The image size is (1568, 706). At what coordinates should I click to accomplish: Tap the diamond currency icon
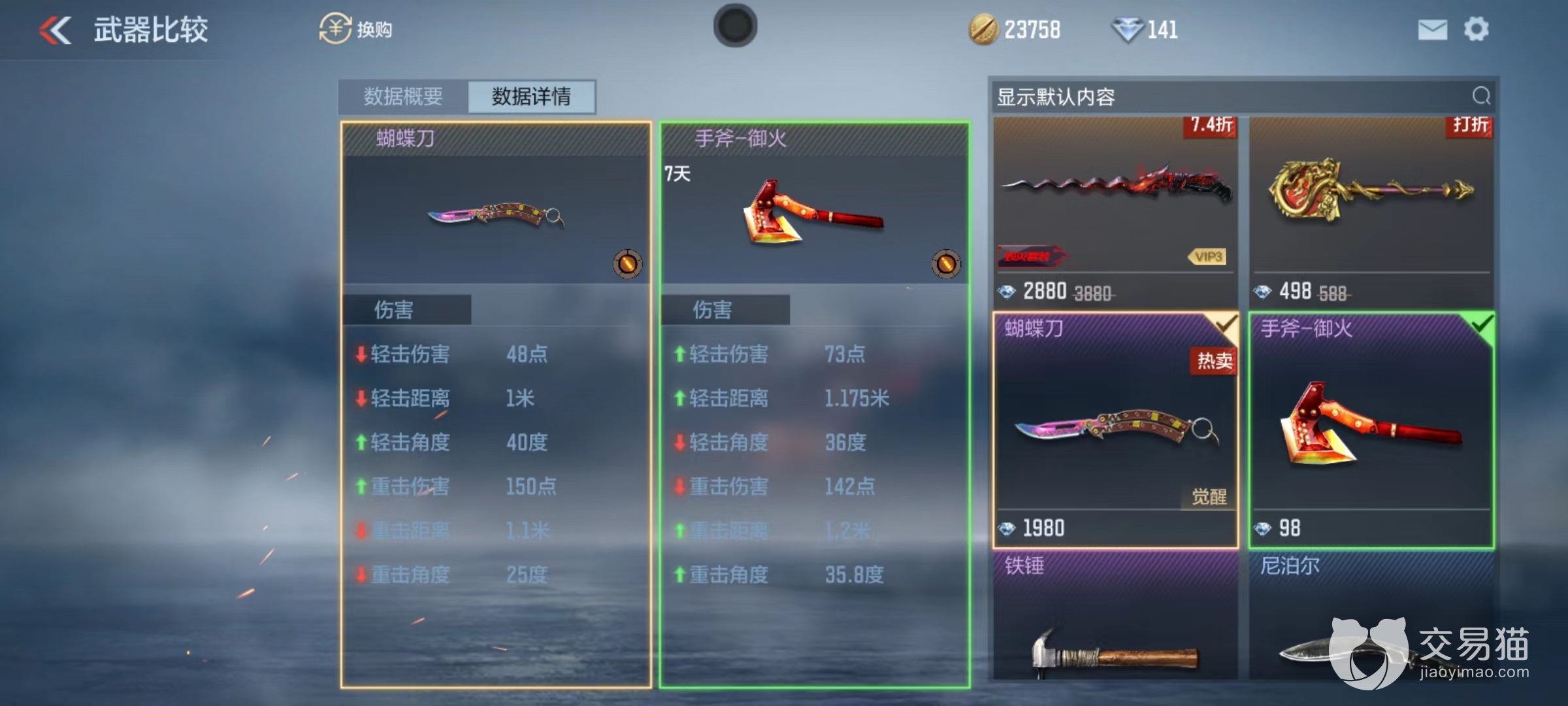pos(1127,30)
